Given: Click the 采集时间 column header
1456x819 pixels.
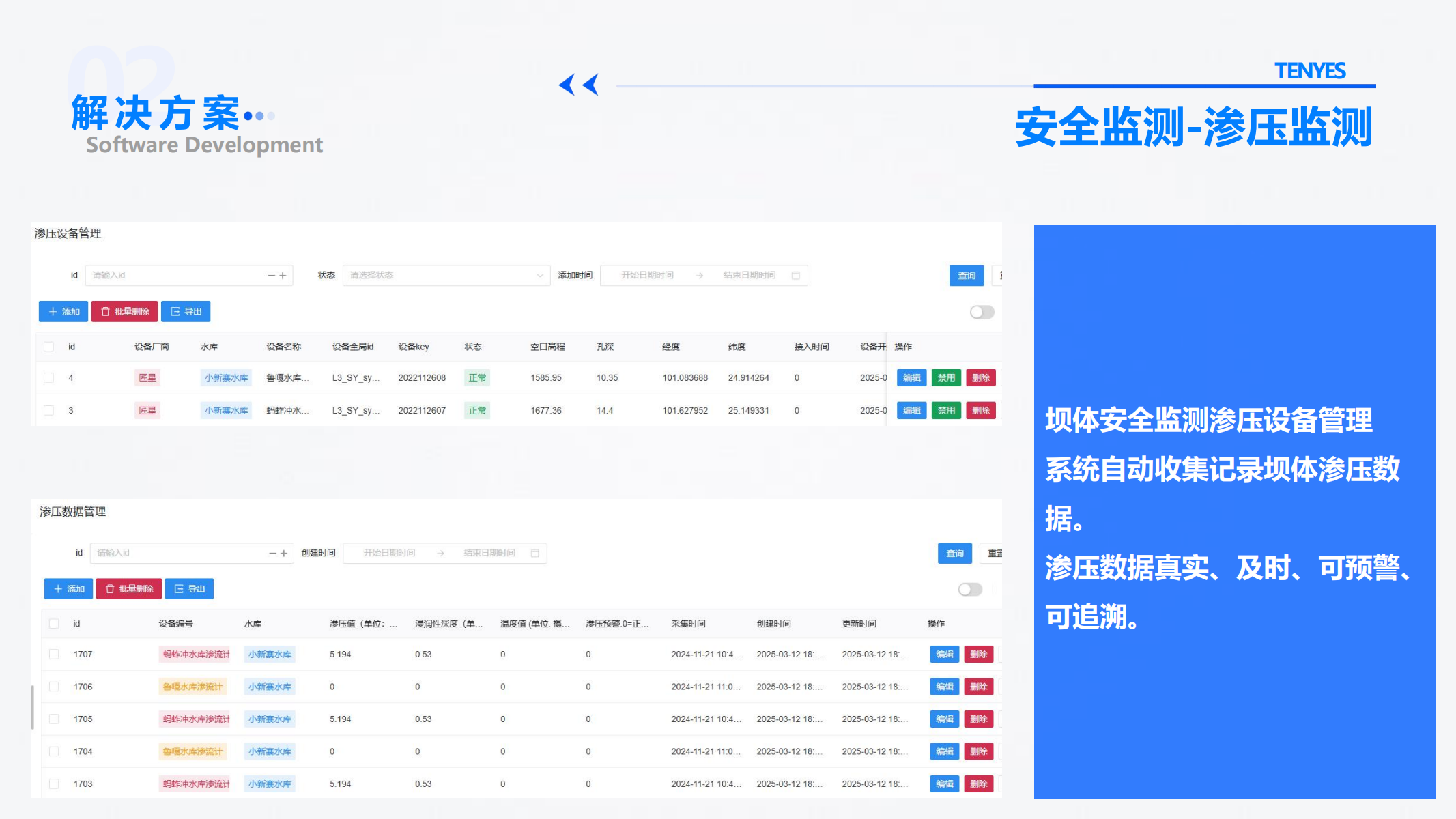Looking at the screenshot, I should pos(688,624).
